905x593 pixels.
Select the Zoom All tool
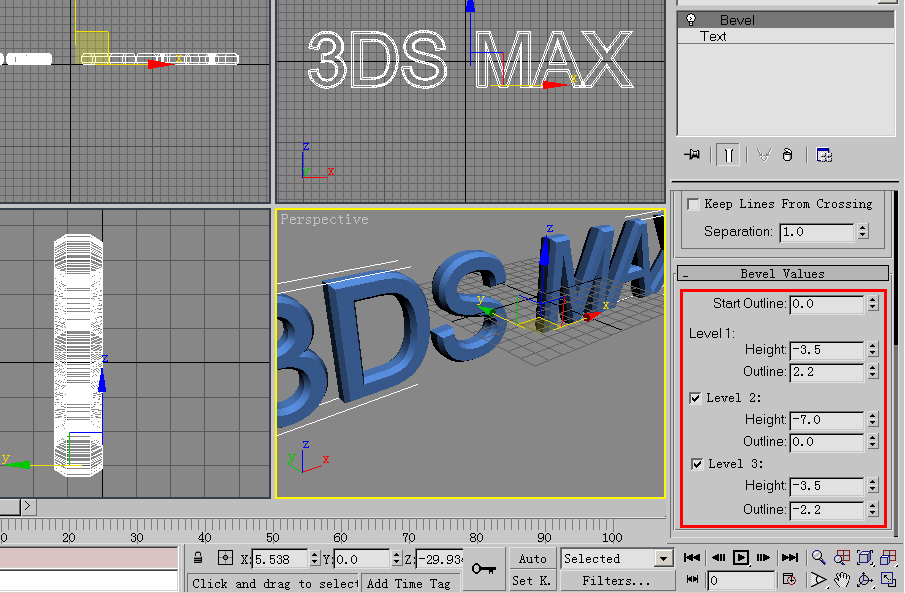click(x=842, y=557)
